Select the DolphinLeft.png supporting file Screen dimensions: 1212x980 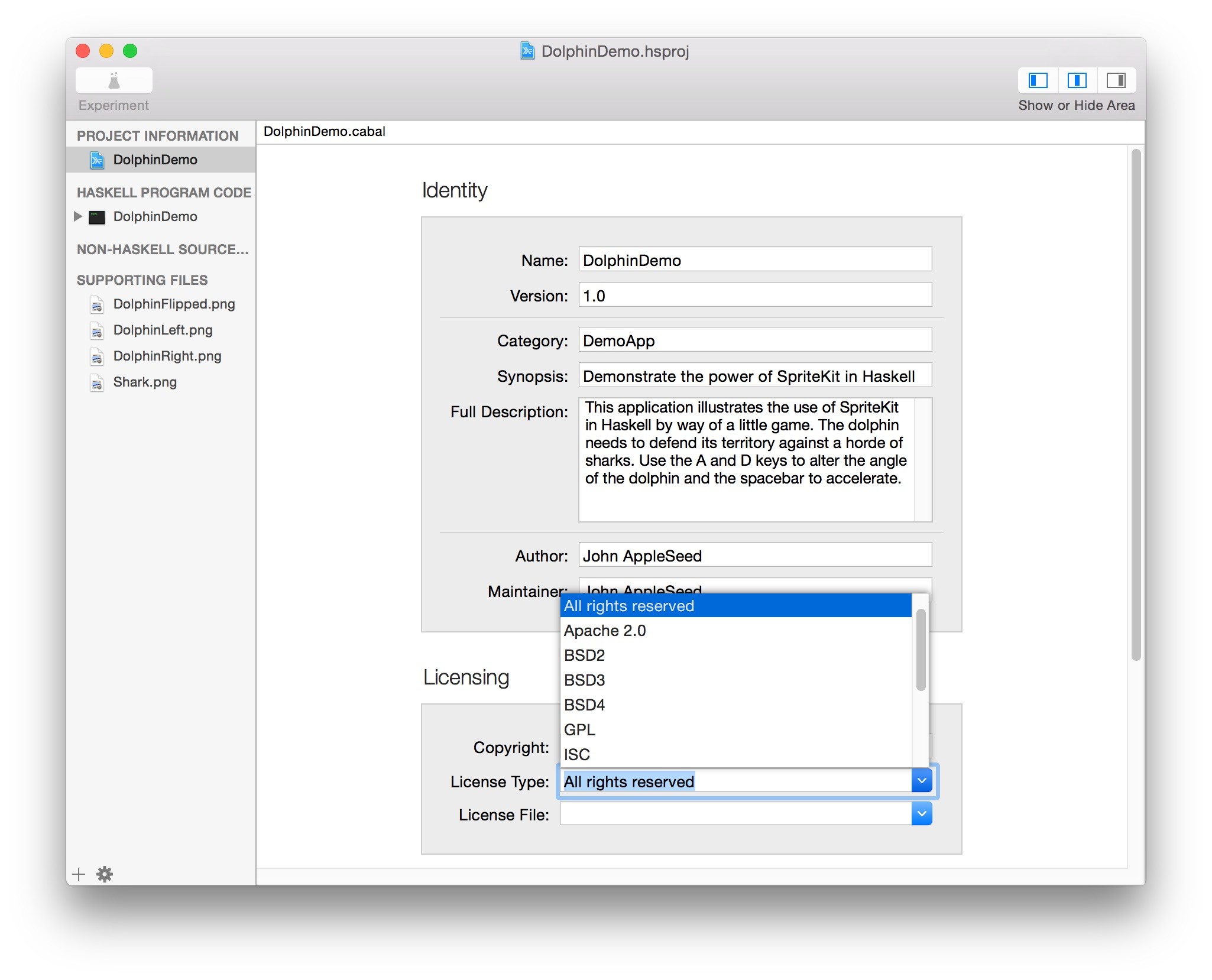tap(163, 330)
